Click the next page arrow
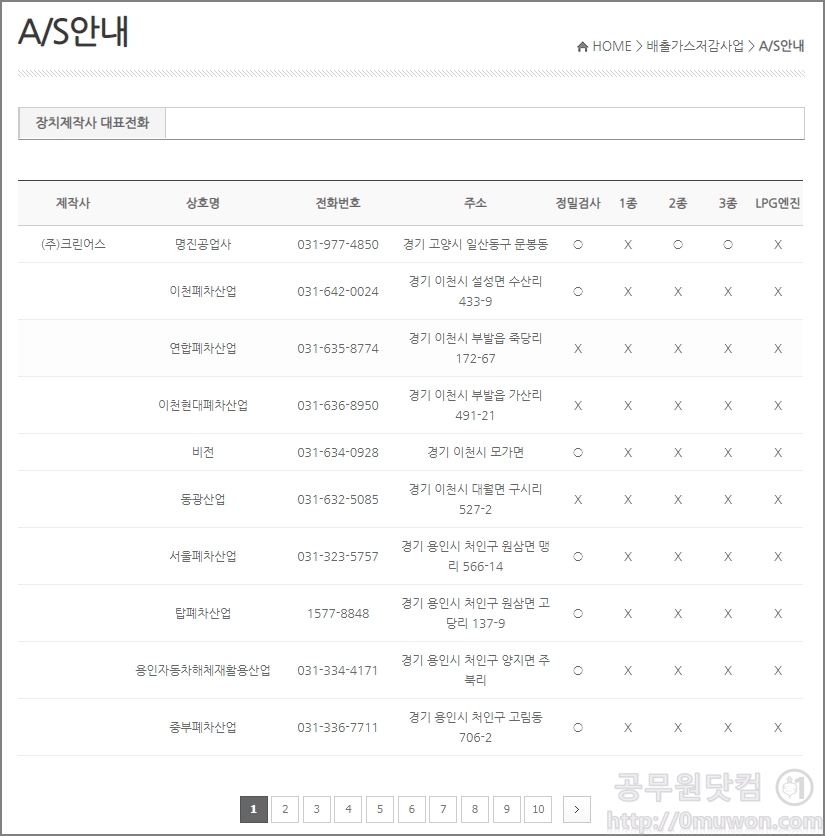 point(576,809)
